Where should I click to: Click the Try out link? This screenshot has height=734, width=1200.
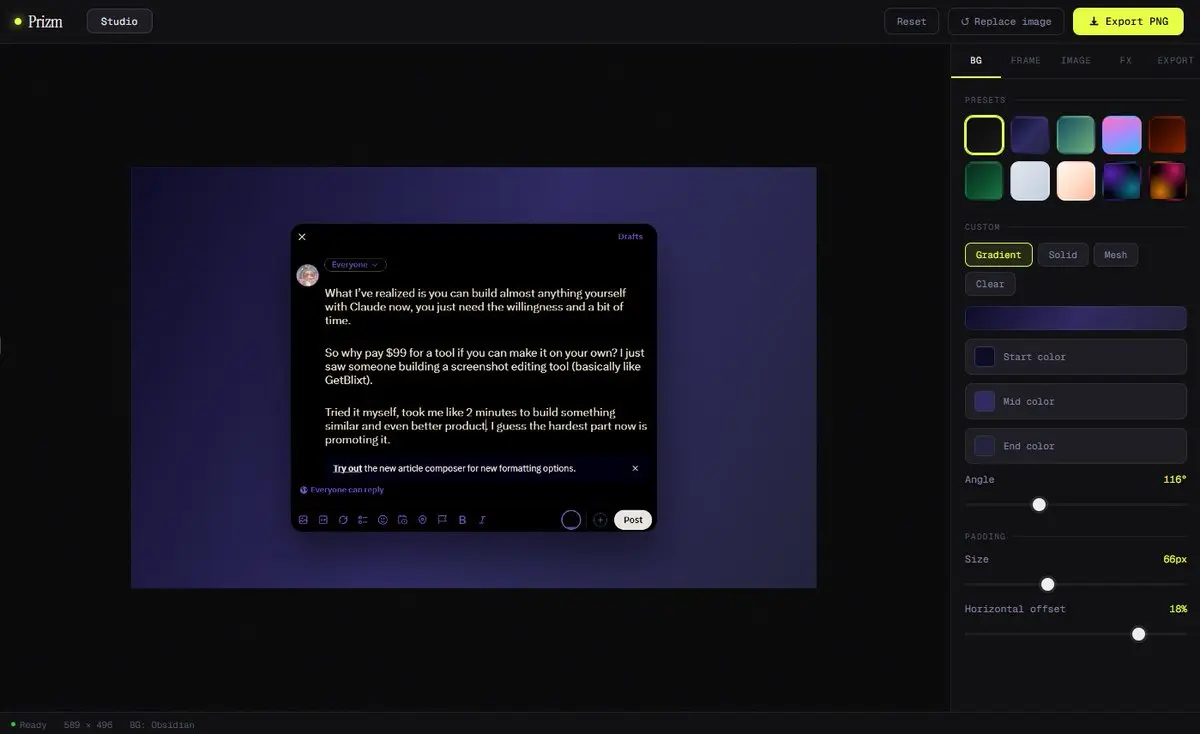pos(347,468)
